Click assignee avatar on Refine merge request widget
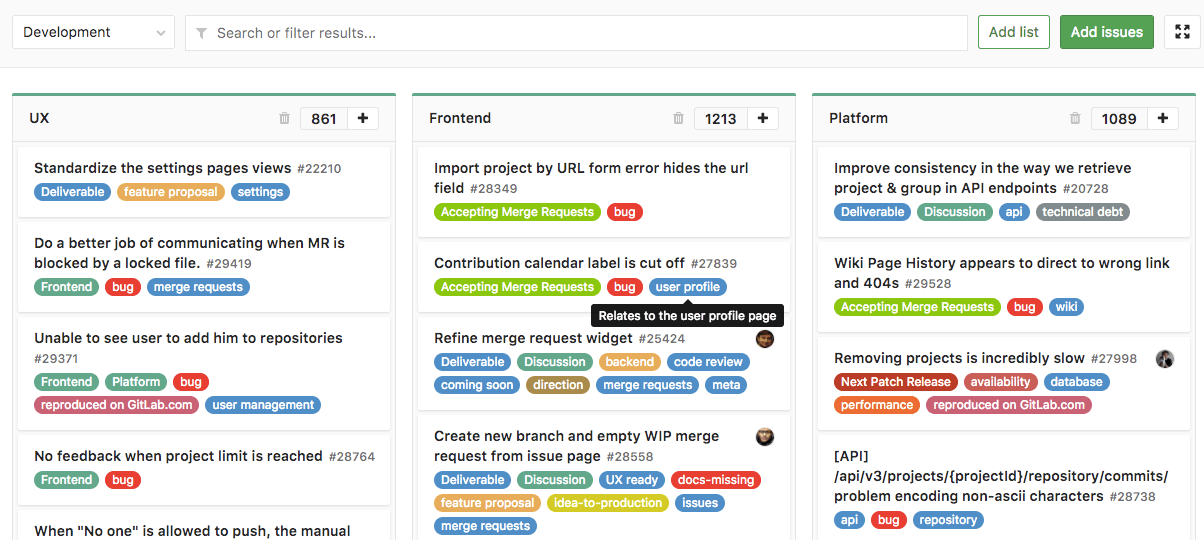Viewport: 1204px width, 540px height. pos(765,339)
